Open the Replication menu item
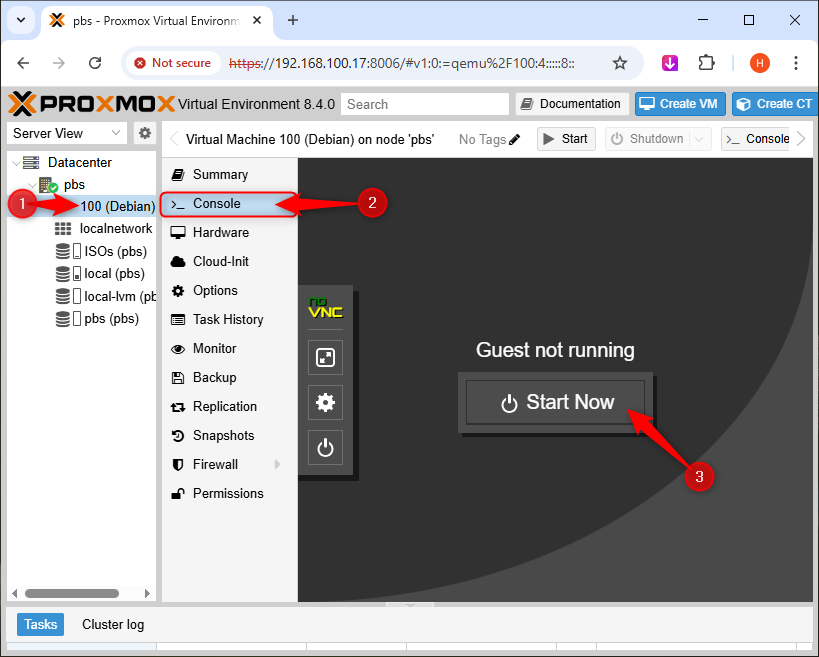This screenshot has height=657, width=819. click(x=229, y=406)
